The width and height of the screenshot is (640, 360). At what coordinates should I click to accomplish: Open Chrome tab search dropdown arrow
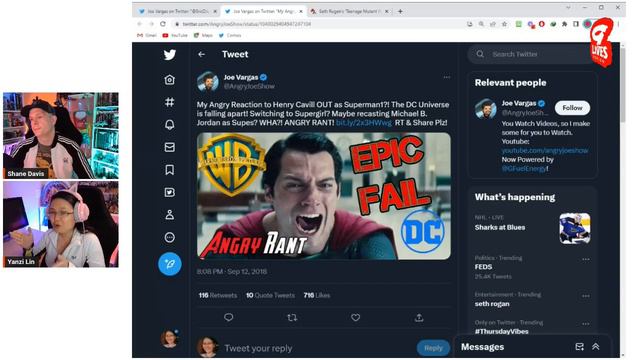(x=568, y=7)
